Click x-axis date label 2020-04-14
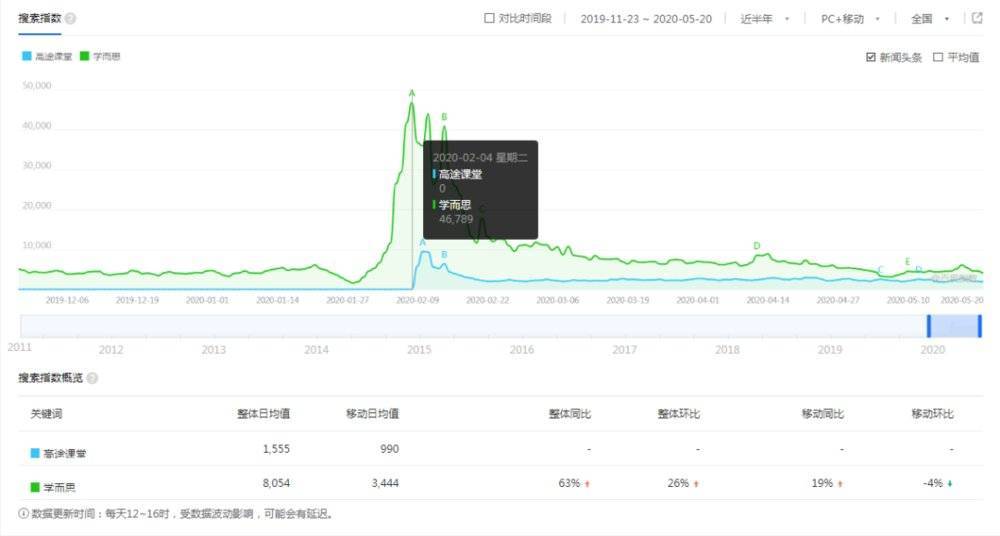 [x=768, y=300]
